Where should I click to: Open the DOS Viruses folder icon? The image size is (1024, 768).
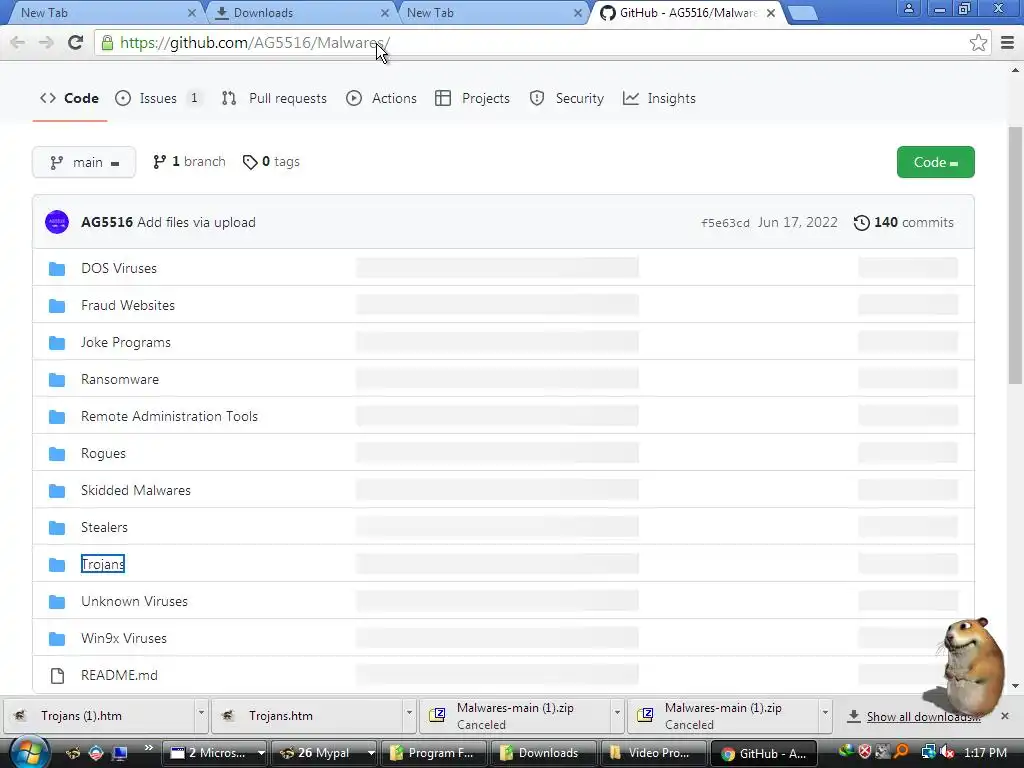[x=57, y=268]
